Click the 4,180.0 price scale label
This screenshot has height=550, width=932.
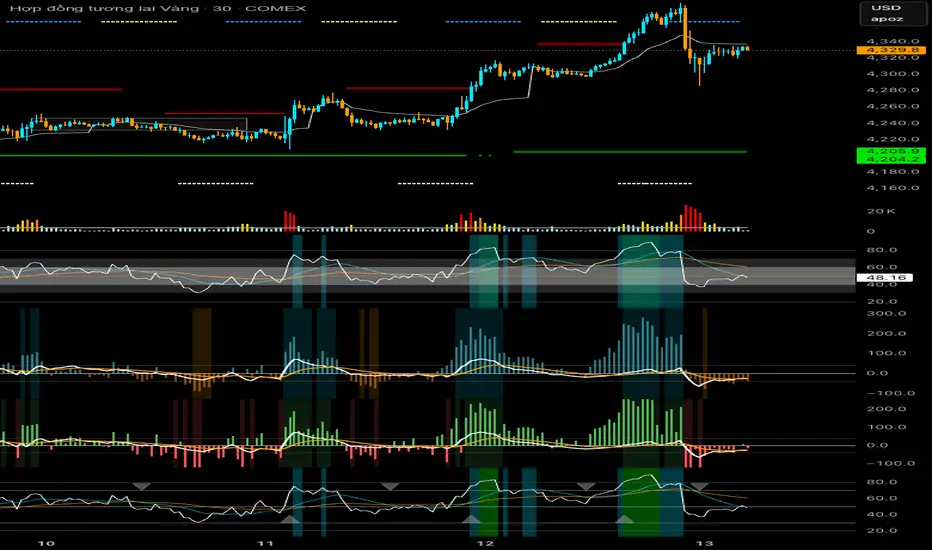pyautogui.click(x=893, y=171)
